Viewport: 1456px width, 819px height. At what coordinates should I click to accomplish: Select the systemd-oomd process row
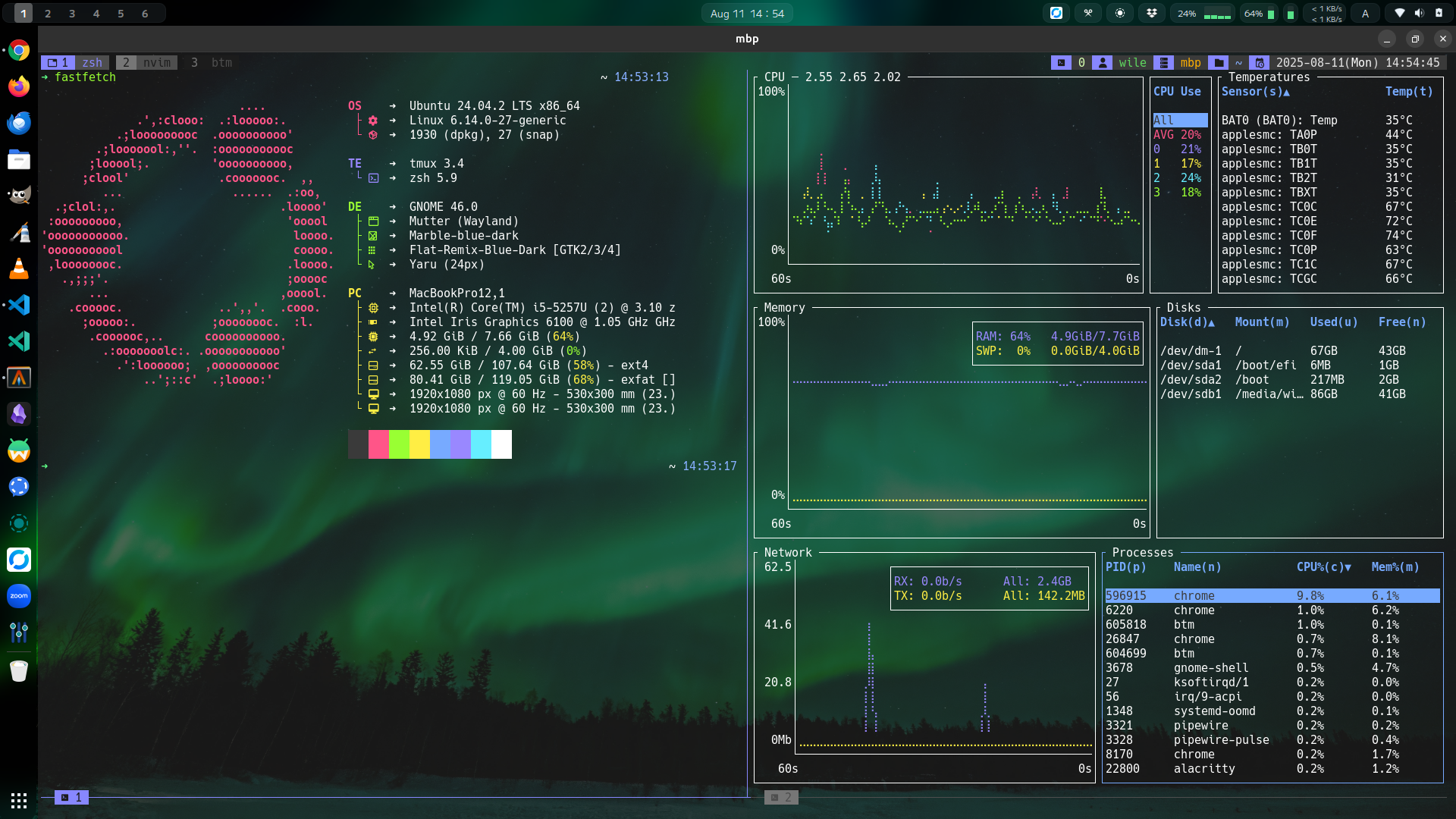1272,711
